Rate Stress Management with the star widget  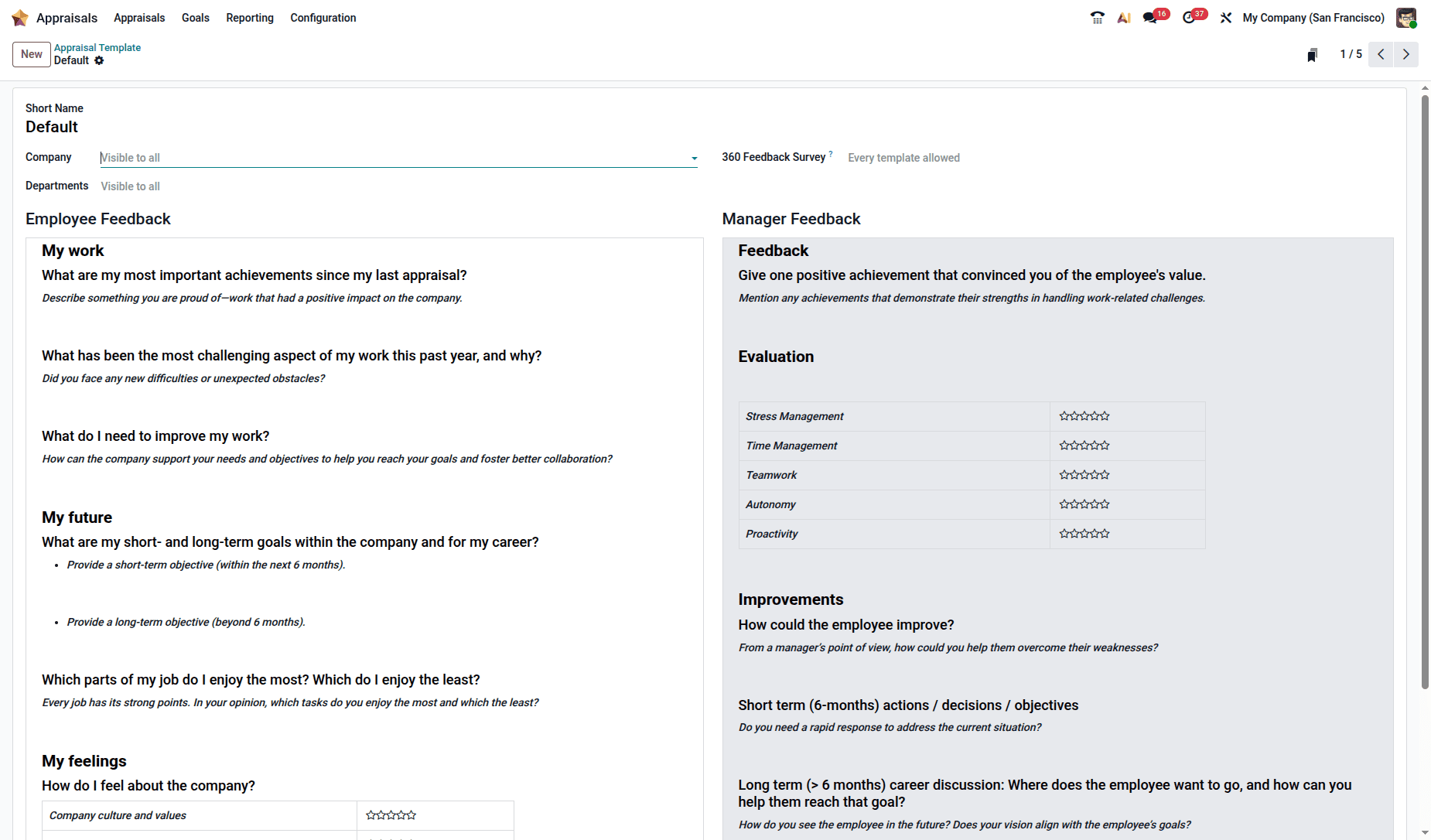tap(1084, 416)
